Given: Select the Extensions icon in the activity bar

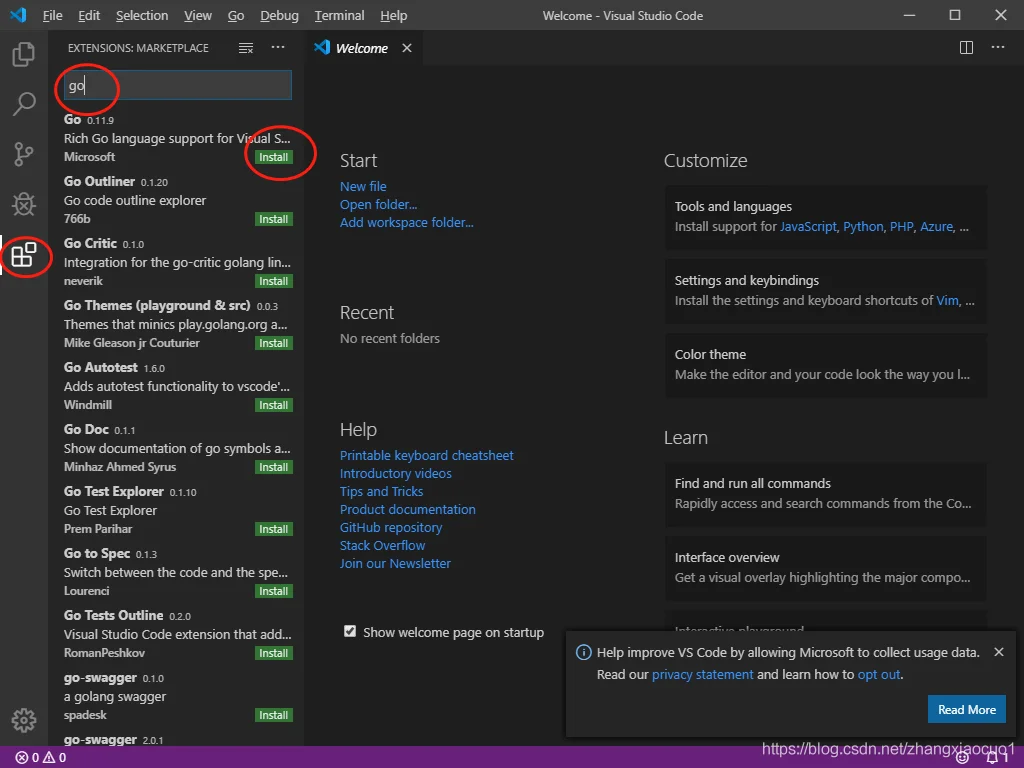Looking at the screenshot, I should [24, 255].
